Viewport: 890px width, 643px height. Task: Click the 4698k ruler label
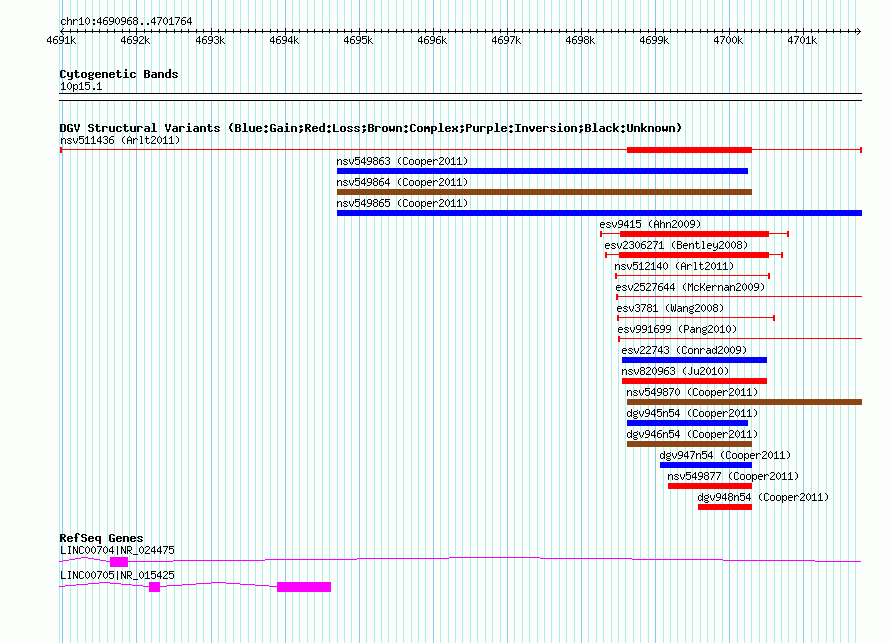pyautogui.click(x=580, y=40)
